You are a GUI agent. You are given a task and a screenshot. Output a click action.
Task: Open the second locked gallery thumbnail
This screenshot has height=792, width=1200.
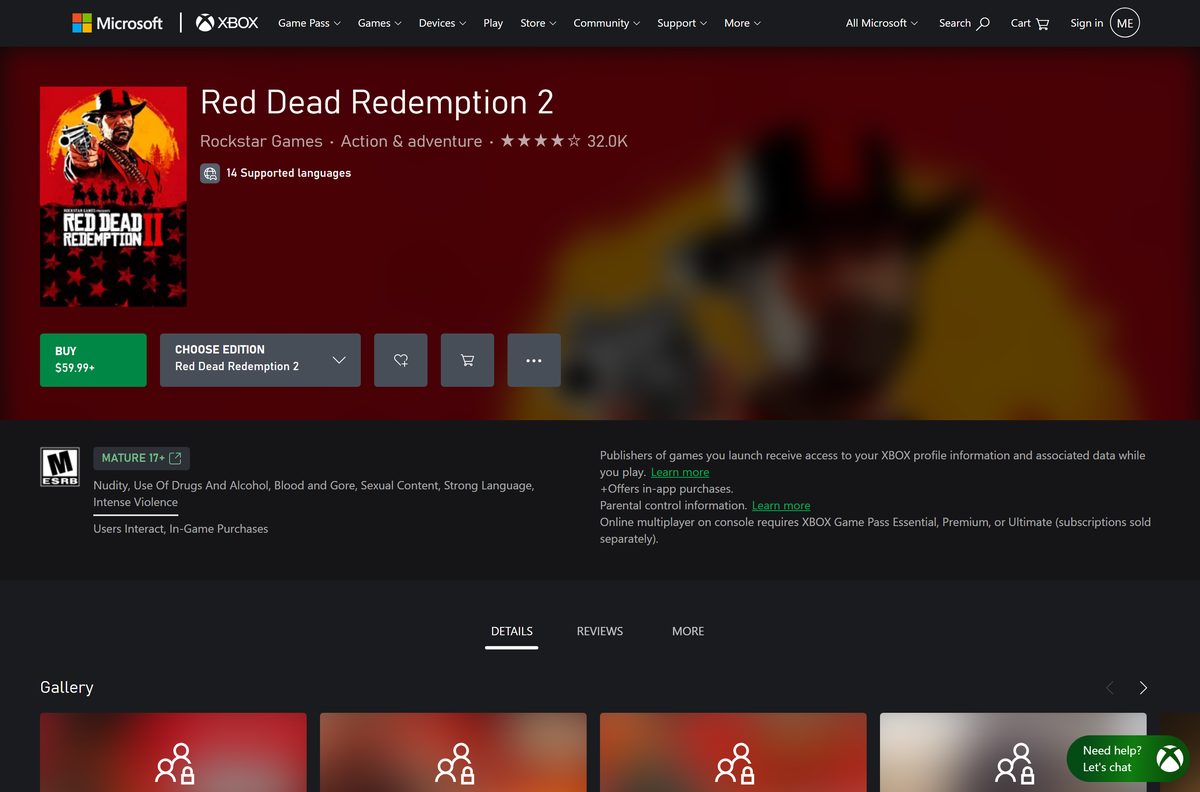click(x=453, y=752)
